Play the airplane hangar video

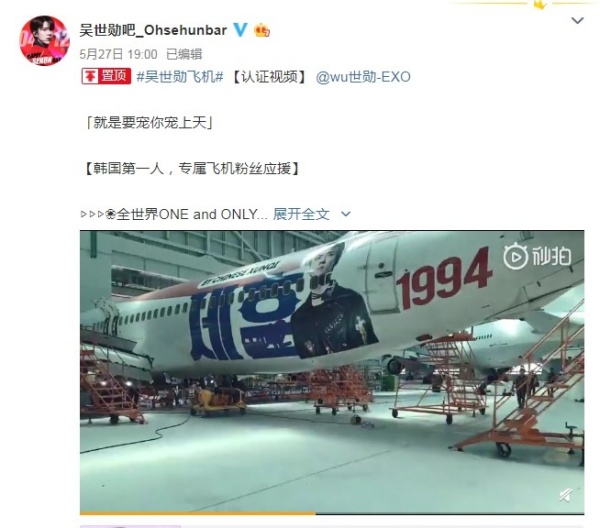[x=332, y=371]
